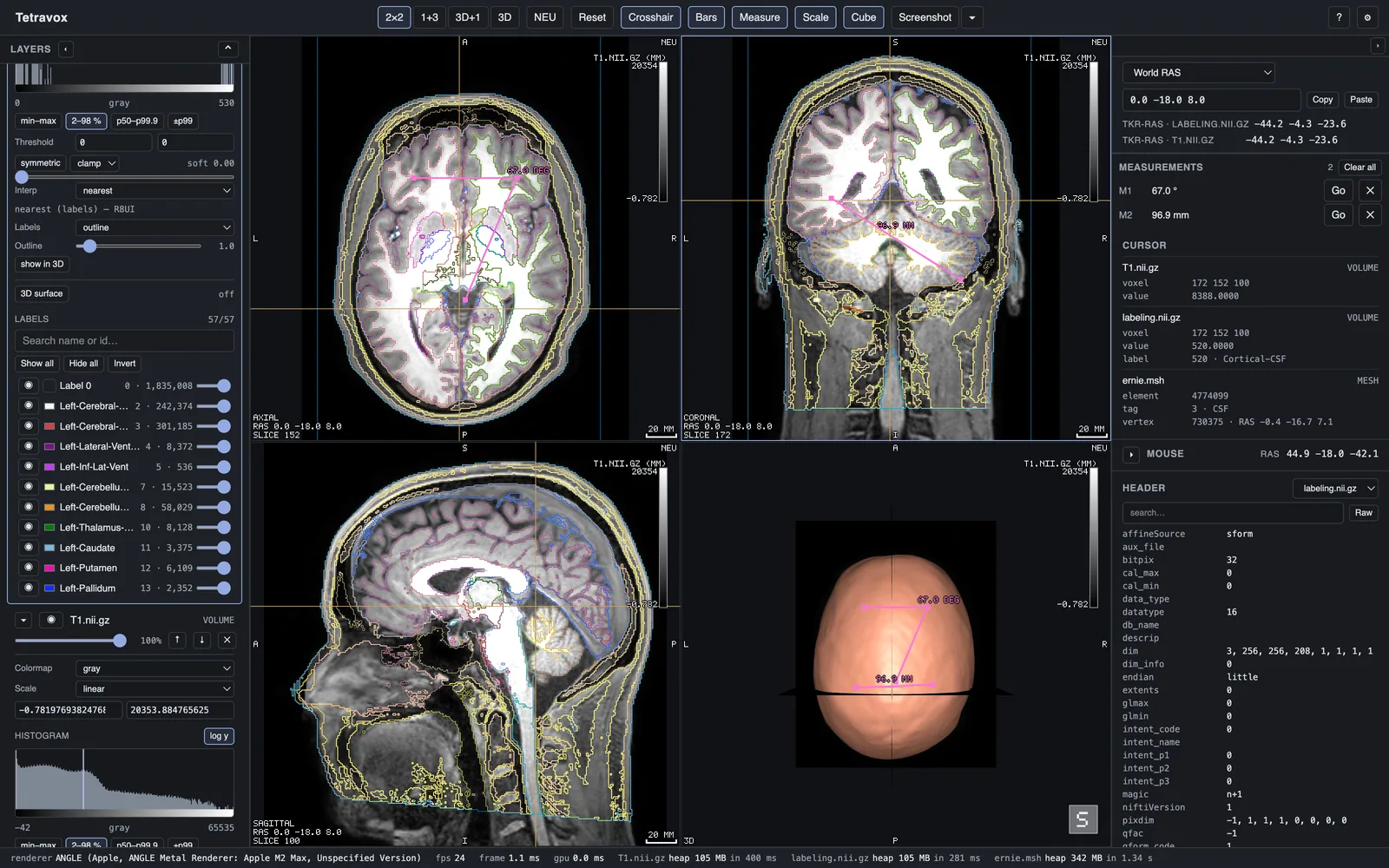The width and height of the screenshot is (1389, 868).
Task: Adjust the Left-Caudate opacity slider
Action: [214, 549]
